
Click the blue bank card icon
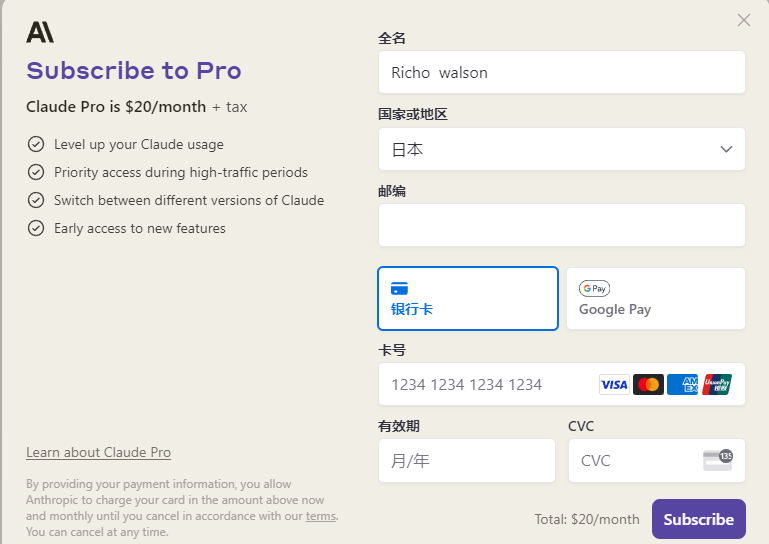(x=399, y=288)
